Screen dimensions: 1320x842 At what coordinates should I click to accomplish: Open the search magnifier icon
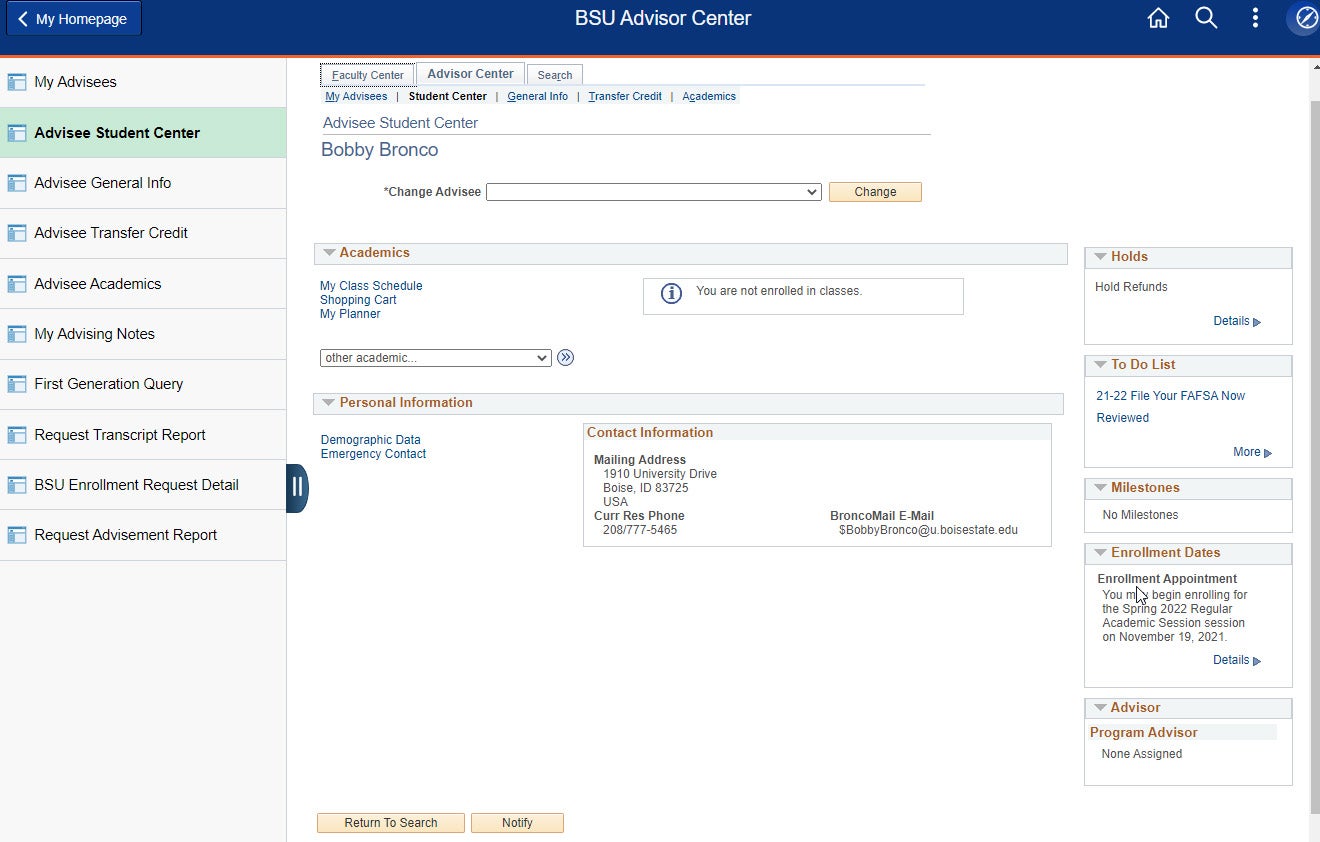(1206, 18)
